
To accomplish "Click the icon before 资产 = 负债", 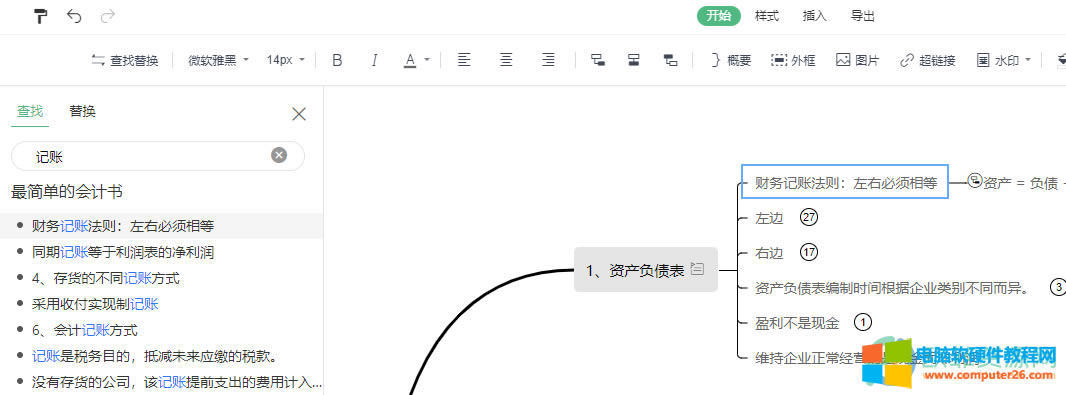I will [x=975, y=180].
